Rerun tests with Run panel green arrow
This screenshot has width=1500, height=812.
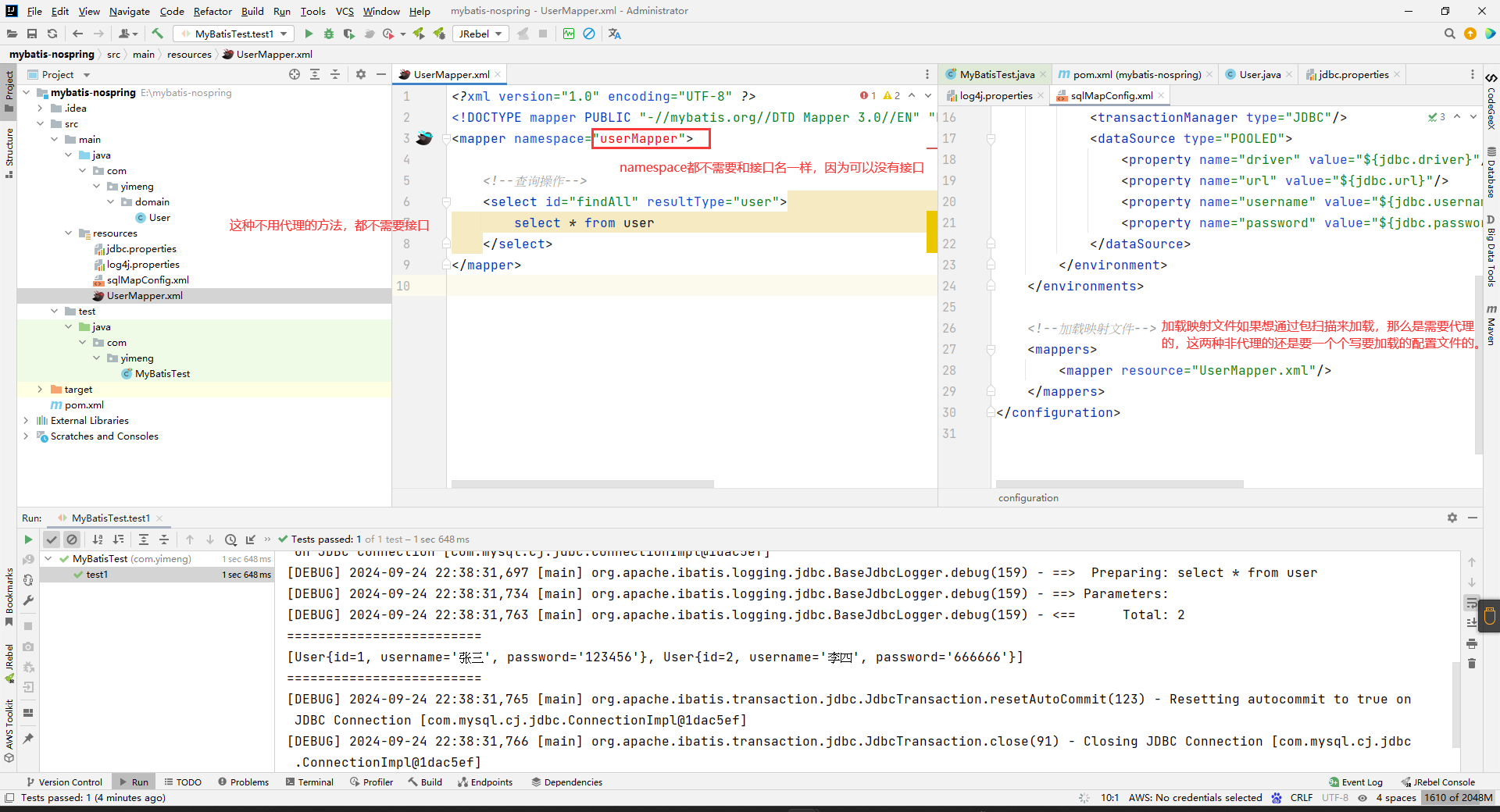(x=28, y=540)
